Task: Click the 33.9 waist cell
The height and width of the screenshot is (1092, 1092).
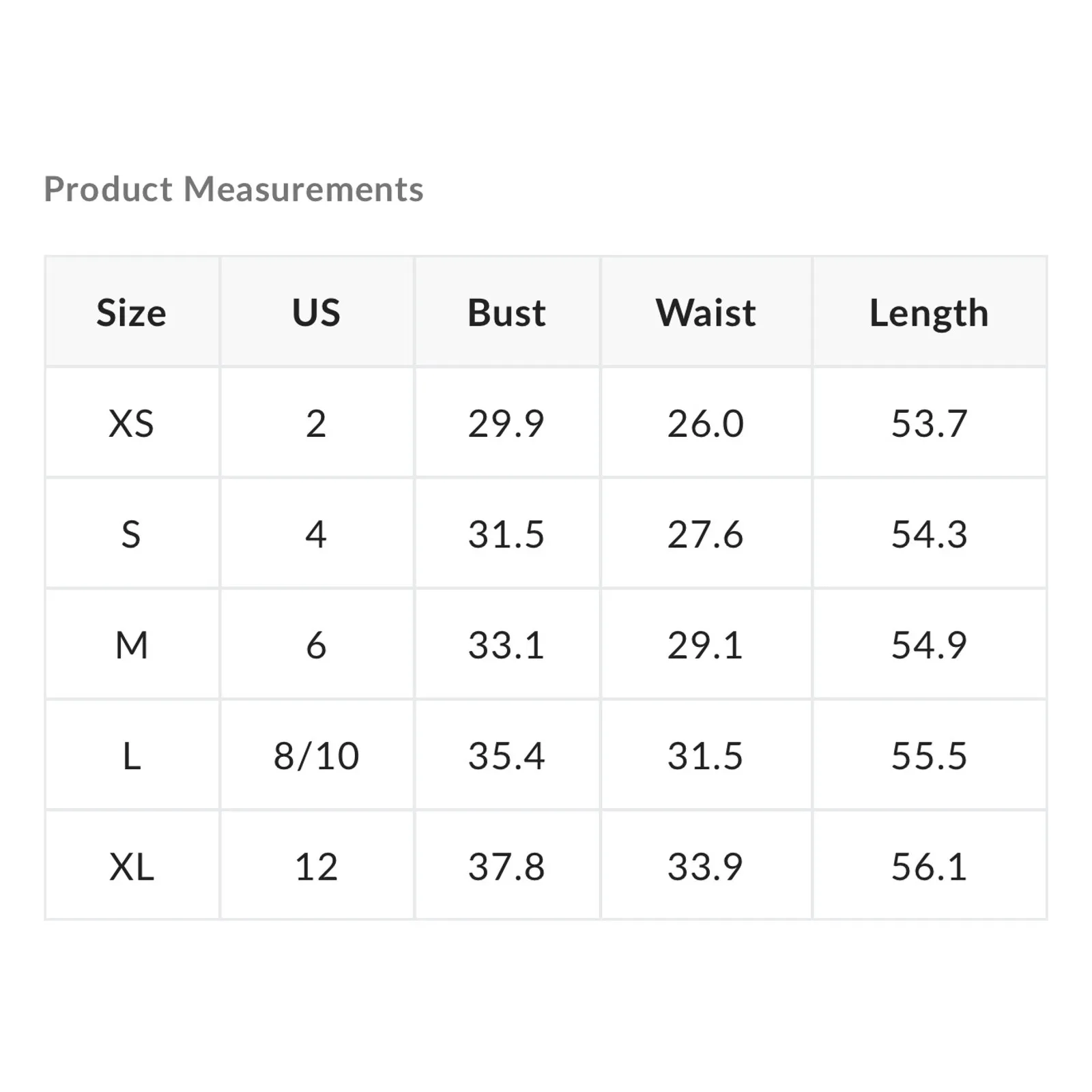Action: pos(706,867)
